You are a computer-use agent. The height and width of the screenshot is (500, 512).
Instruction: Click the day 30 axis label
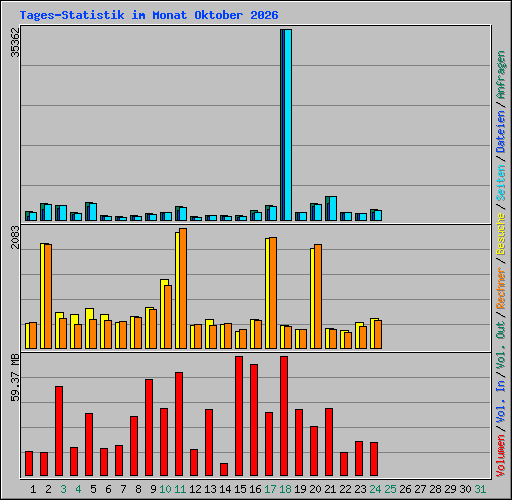pyautogui.click(x=465, y=489)
